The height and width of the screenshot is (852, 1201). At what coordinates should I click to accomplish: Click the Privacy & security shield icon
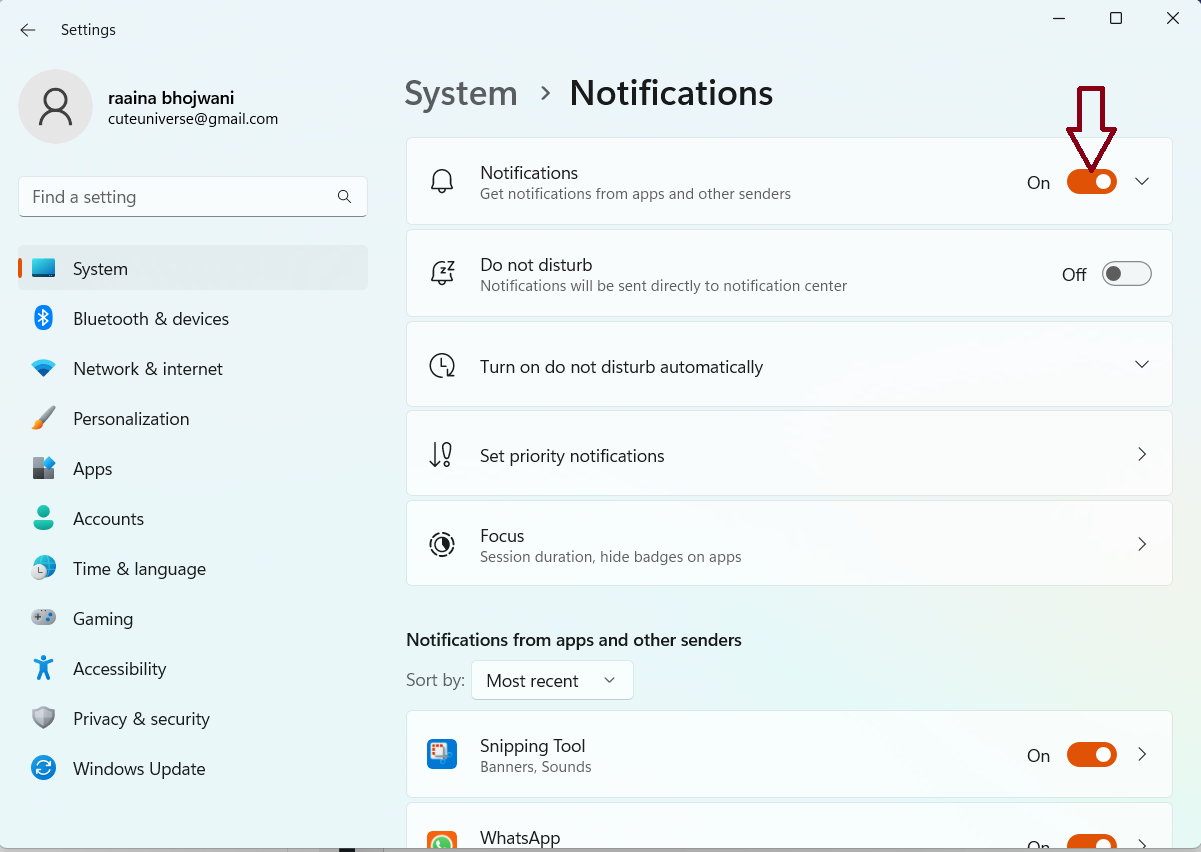click(43, 718)
